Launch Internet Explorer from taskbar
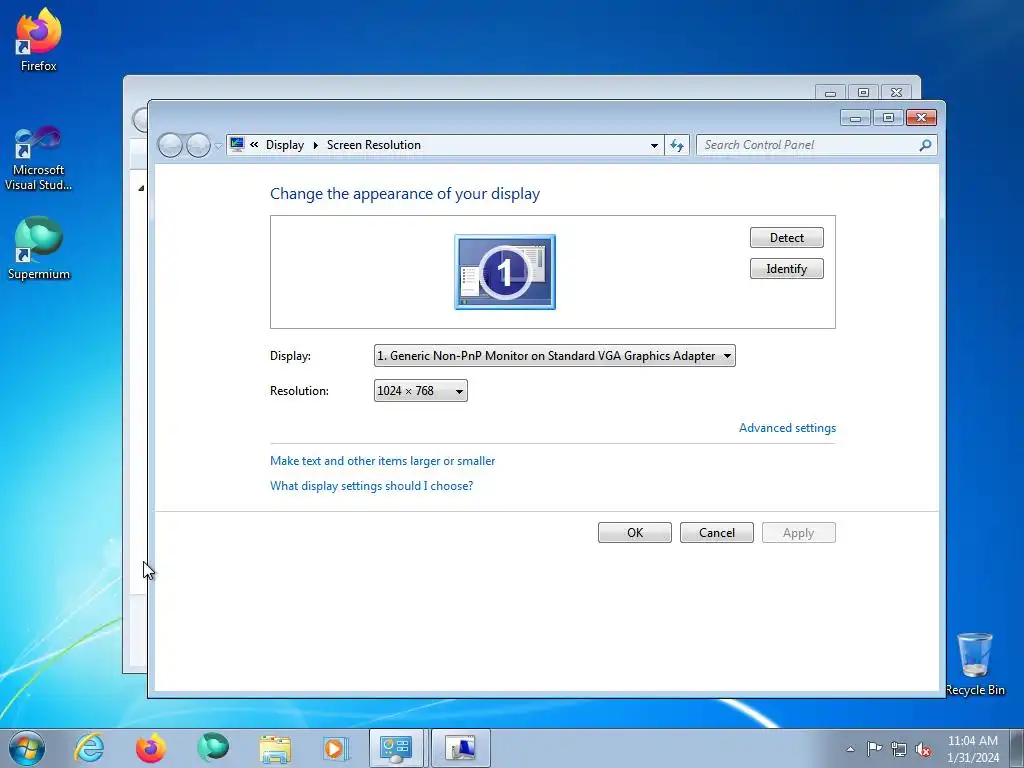The width and height of the screenshot is (1024, 768). tap(89, 748)
